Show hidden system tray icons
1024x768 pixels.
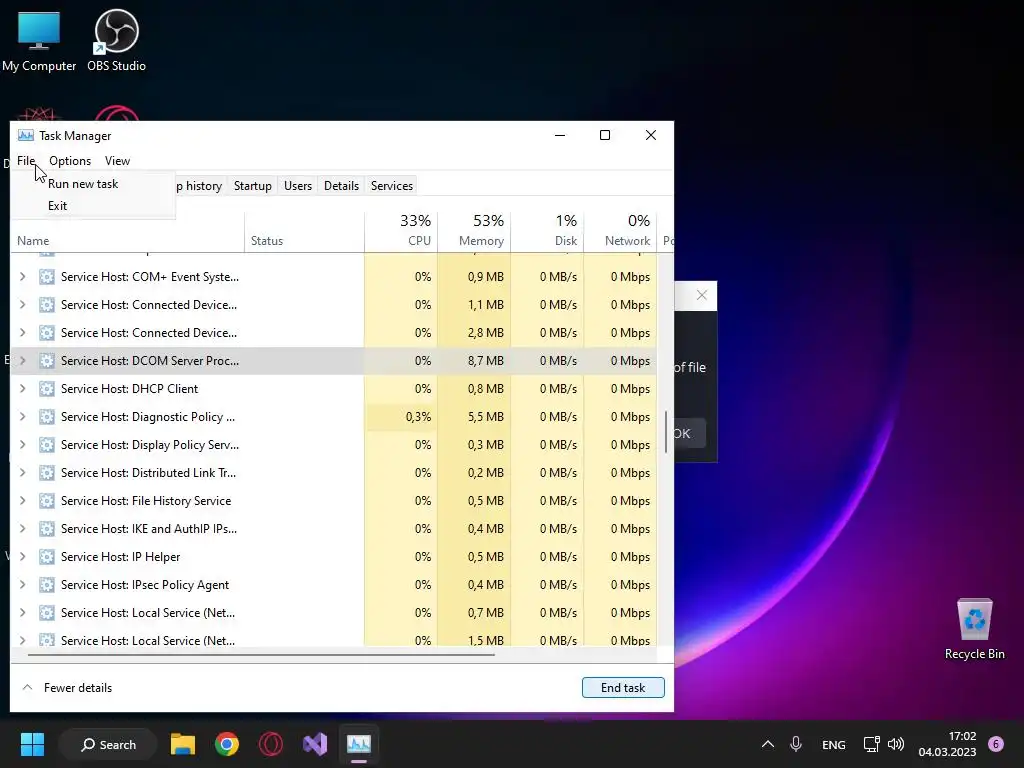(x=768, y=744)
